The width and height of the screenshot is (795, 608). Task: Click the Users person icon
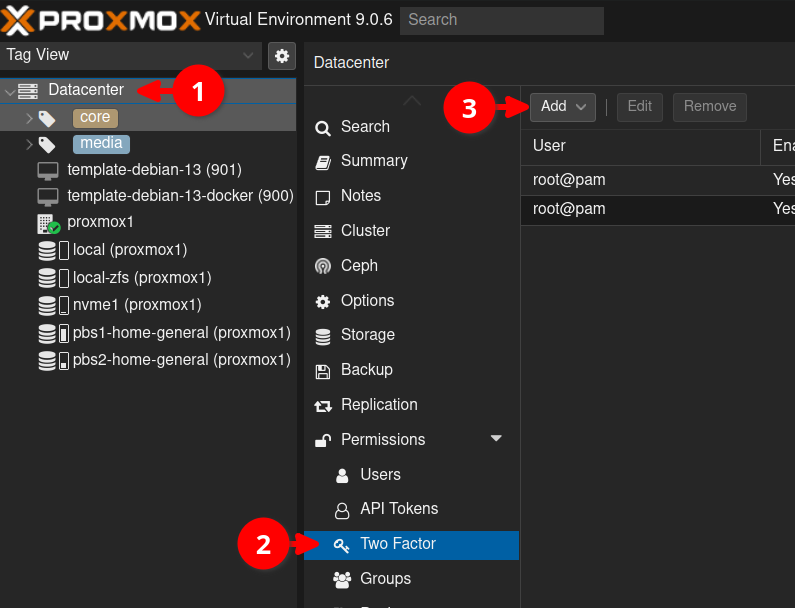342,476
